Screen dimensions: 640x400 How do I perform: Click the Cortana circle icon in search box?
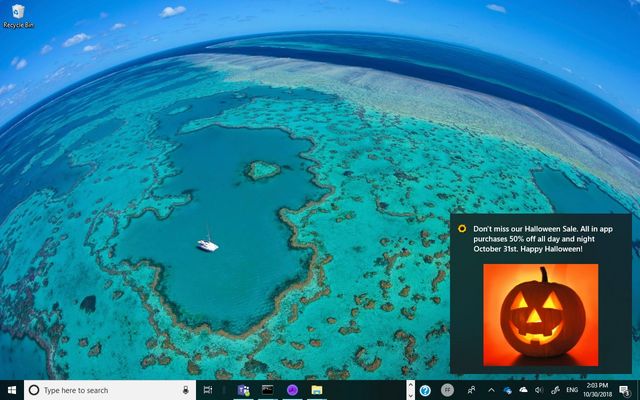point(34,390)
